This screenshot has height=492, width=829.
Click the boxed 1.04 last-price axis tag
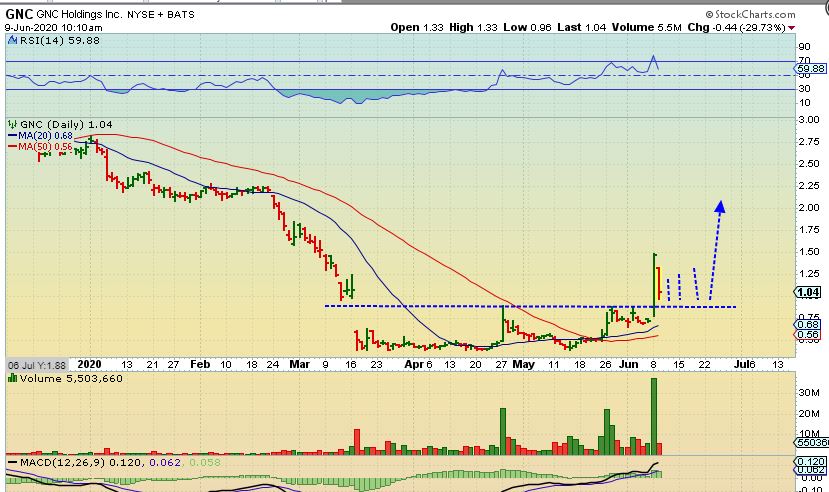pos(808,292)
